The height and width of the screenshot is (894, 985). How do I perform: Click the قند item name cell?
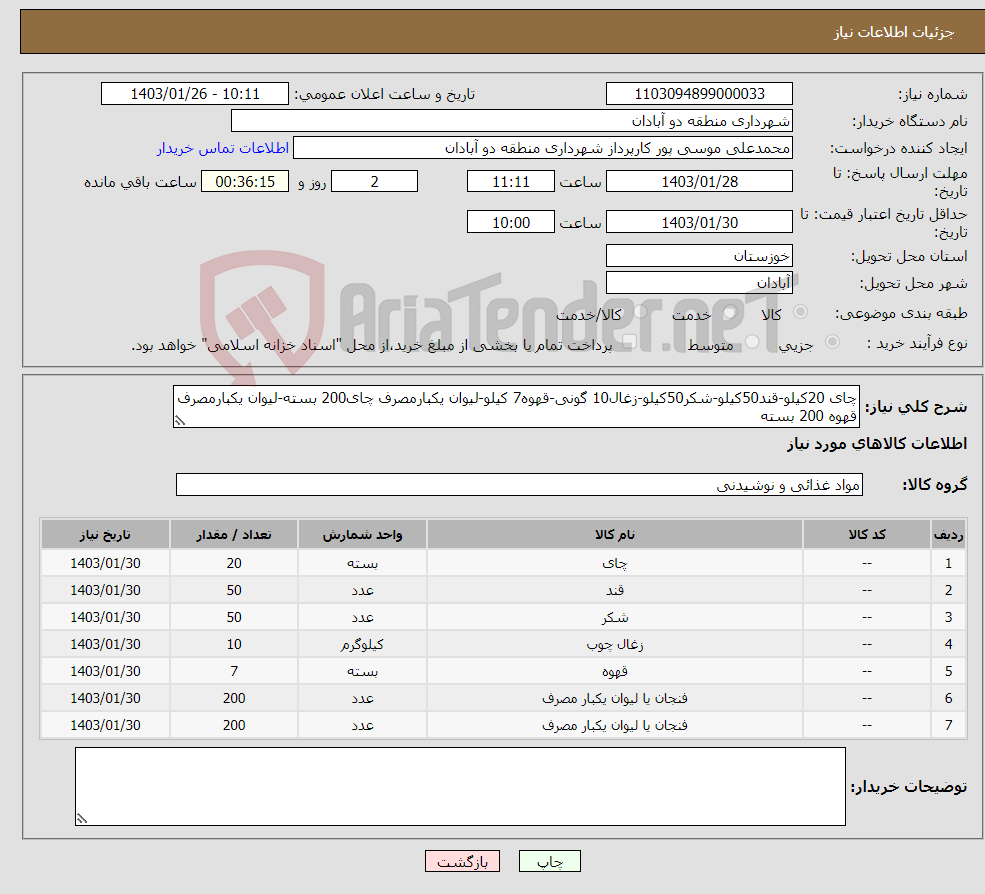(614, 590)
